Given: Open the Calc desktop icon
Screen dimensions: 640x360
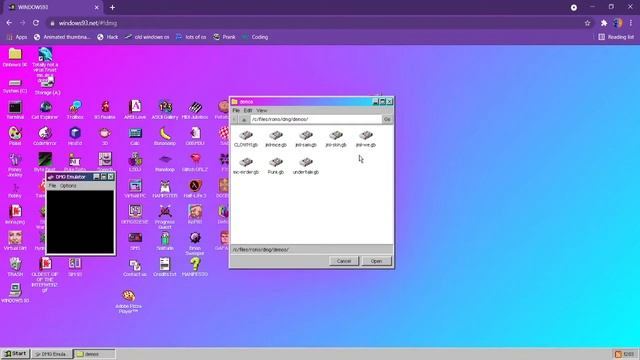Looking at the screenshot, I should click(135, 136).
